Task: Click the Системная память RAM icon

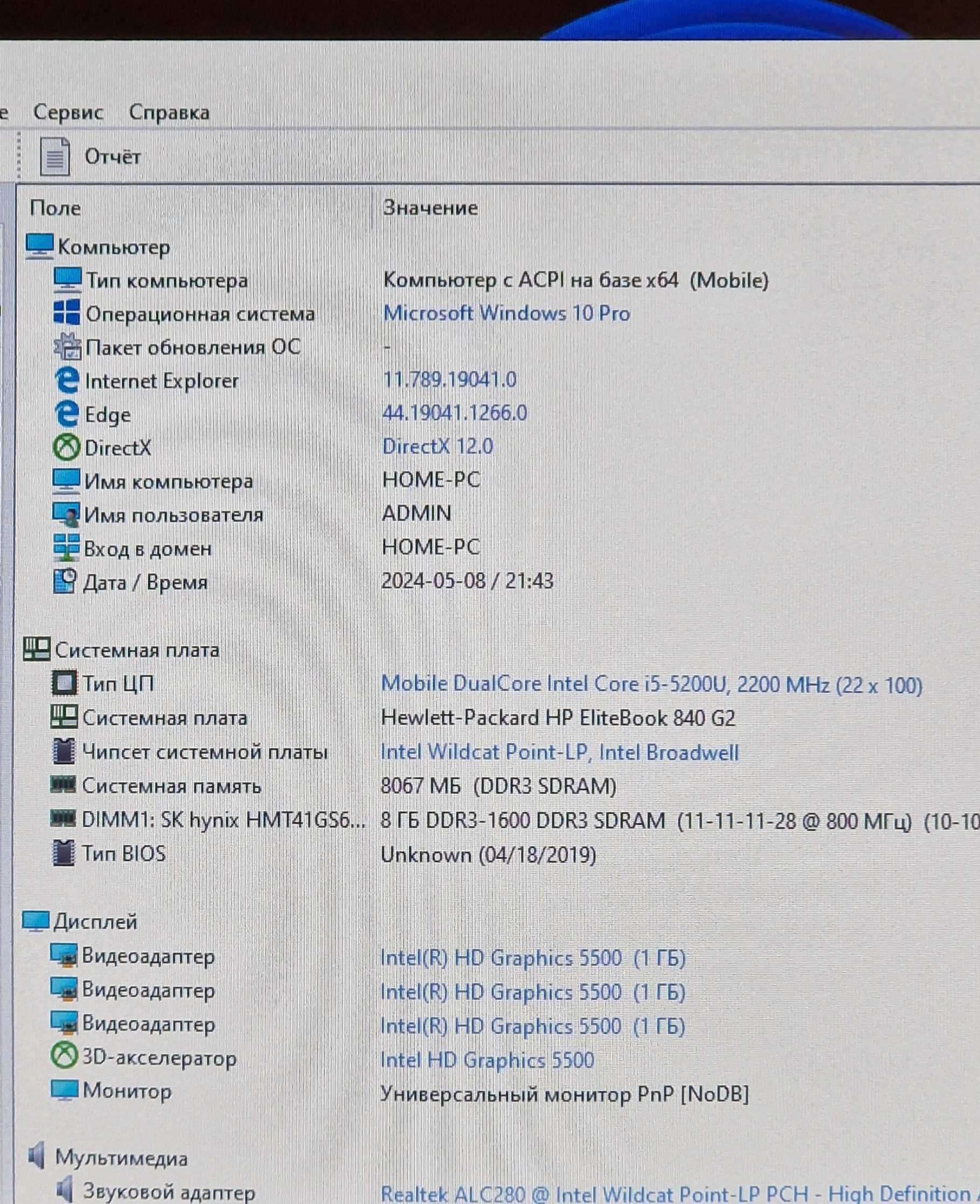Action: [x=62, y=784]
